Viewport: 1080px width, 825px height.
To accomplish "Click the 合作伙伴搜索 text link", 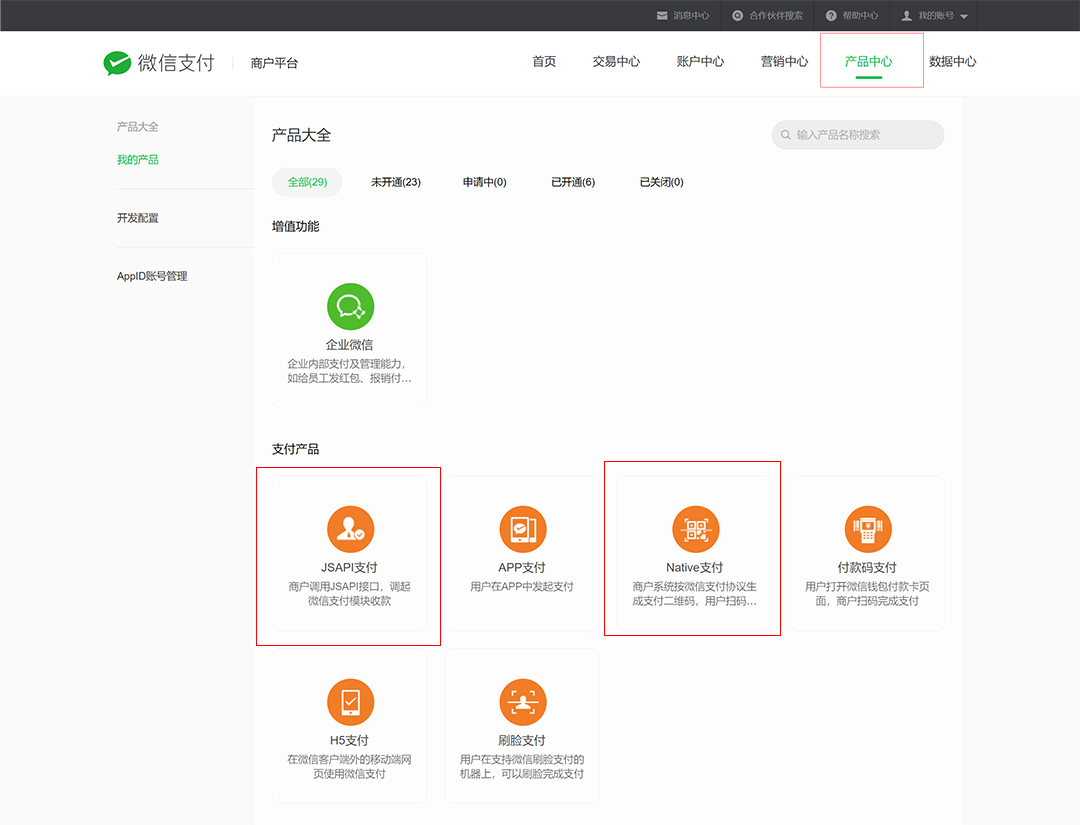I will [776, 16].
